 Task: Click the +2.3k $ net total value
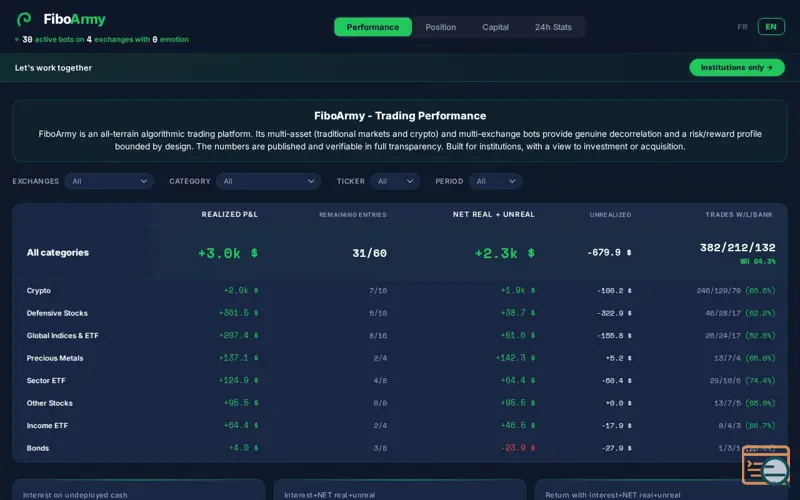505,253
